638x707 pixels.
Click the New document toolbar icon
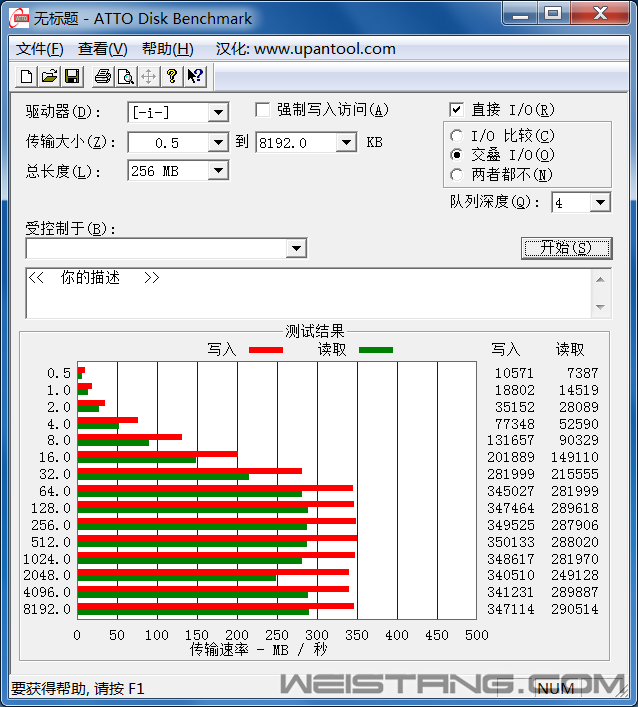[x=26, y=77]
